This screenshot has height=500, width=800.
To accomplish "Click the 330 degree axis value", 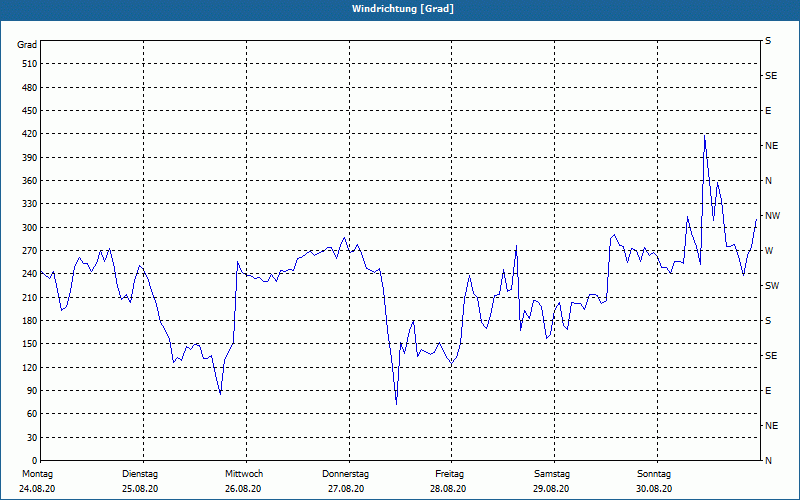I will (30, 204).
